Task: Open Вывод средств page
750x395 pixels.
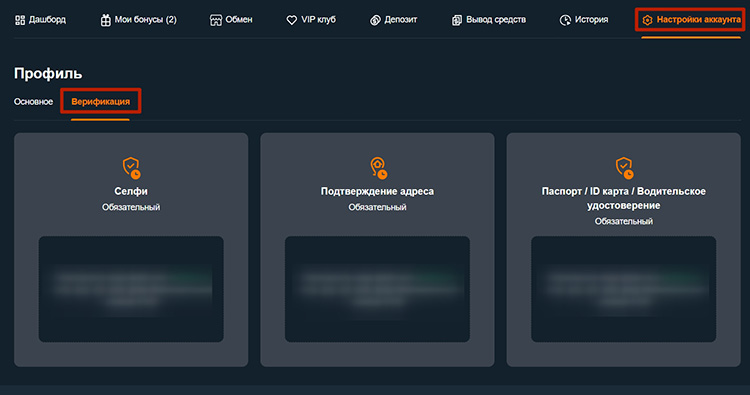Action: click(489, 20)
